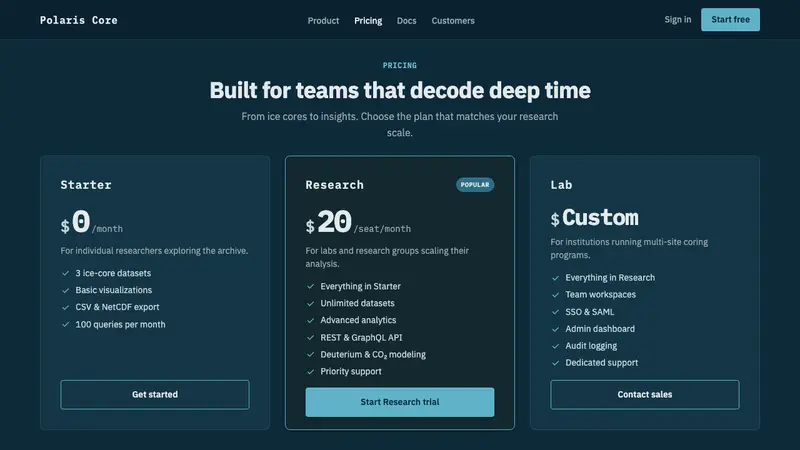Click the checkmark beside Basic visualizations

point(65,290)
